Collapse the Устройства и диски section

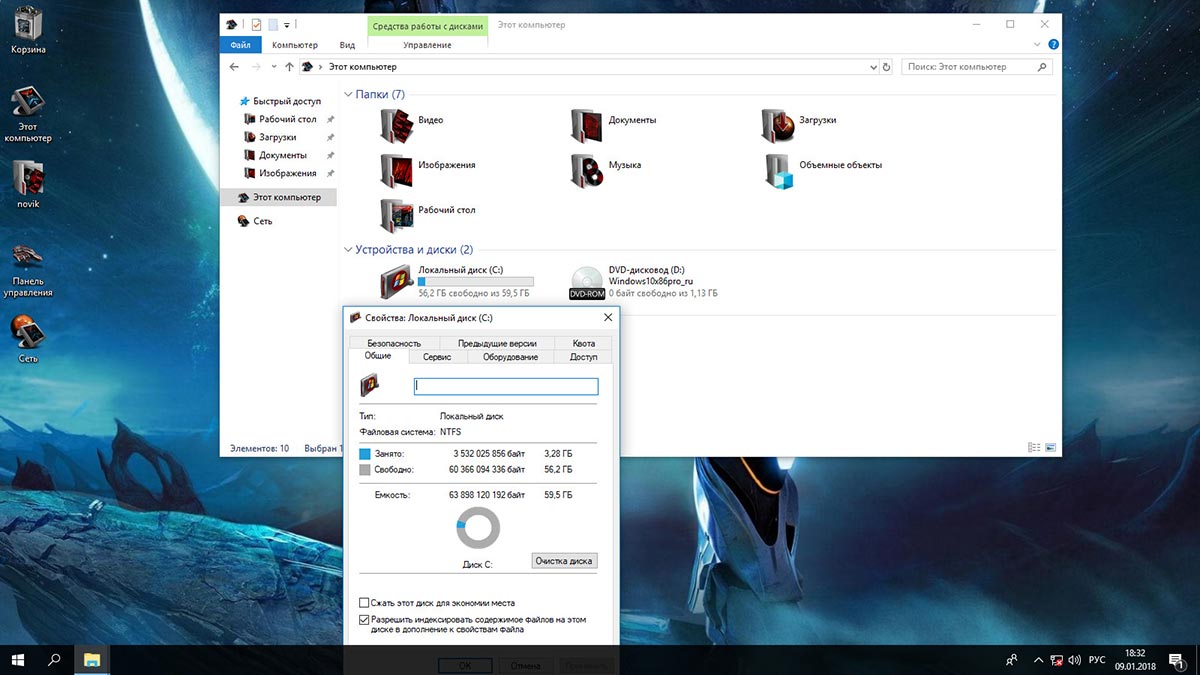(x=349, y=250)
